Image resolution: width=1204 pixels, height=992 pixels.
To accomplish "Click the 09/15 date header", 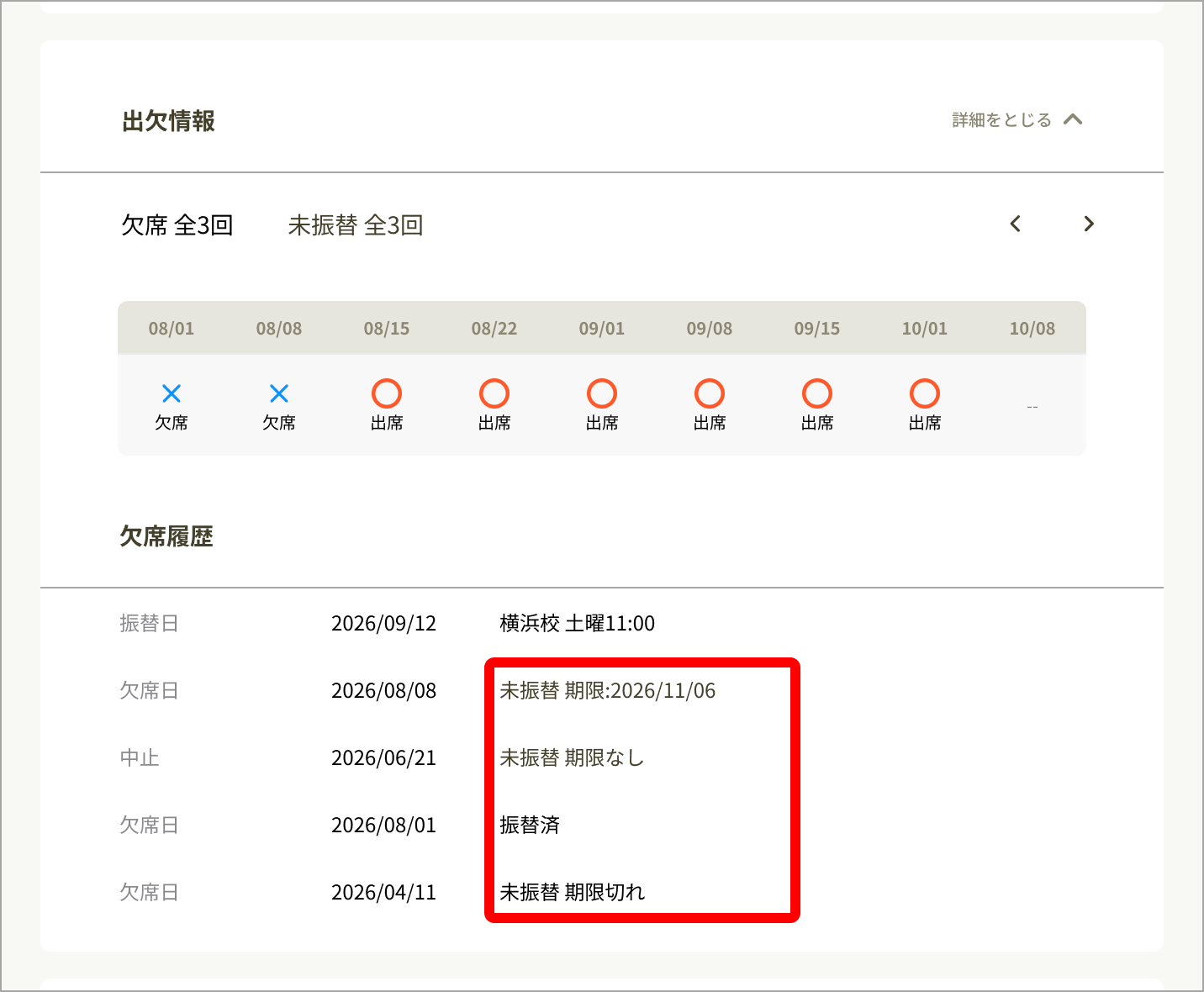I will pos(817,329).
